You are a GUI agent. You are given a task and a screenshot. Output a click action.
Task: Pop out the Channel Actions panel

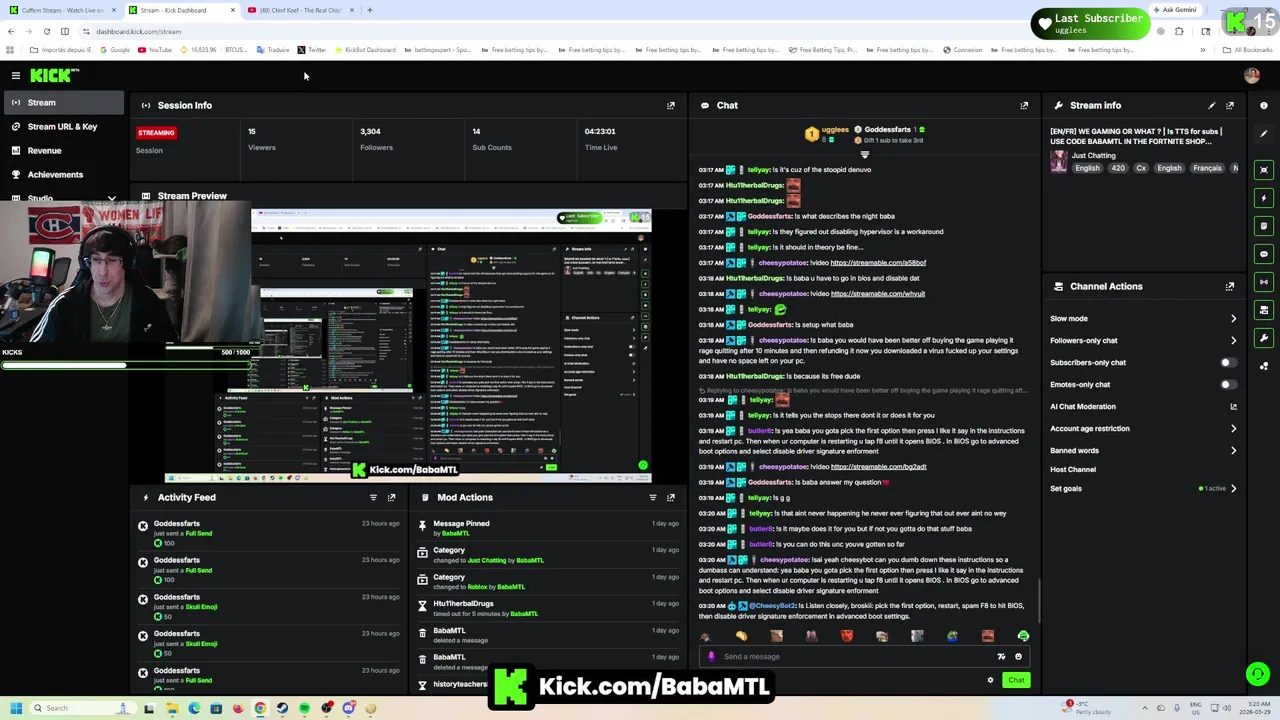point(1230,286)
